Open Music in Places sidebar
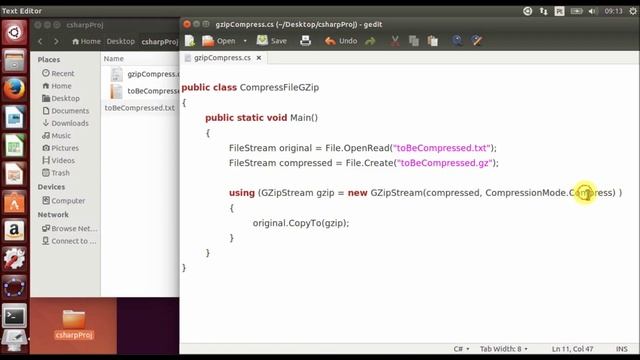This screenshot has height=360, width=640. point(56,136)
